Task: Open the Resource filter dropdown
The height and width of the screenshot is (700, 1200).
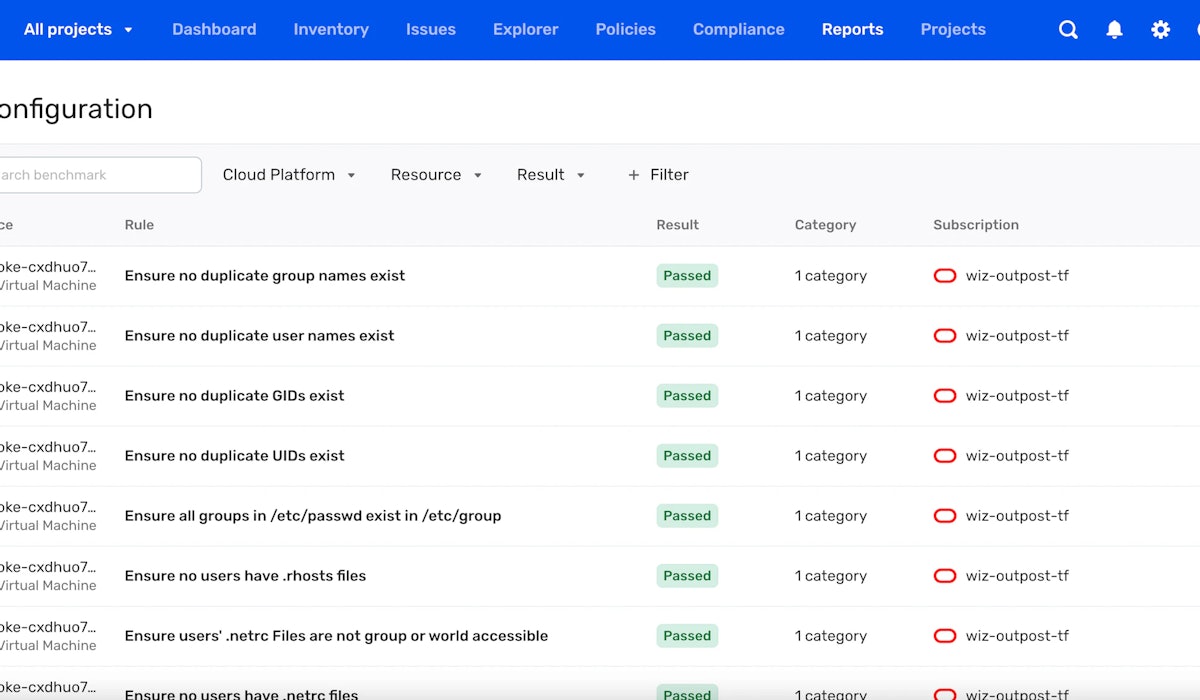Action: pos(436,175)
